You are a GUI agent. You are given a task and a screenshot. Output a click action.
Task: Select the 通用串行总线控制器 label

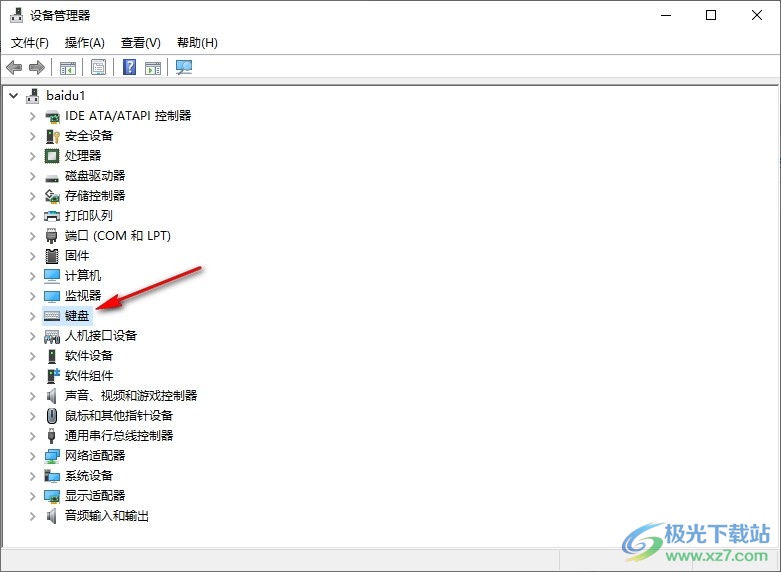pos(119,435)
